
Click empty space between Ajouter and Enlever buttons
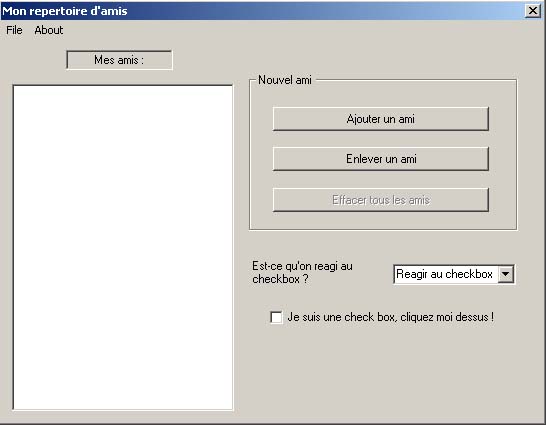point(381,139)
